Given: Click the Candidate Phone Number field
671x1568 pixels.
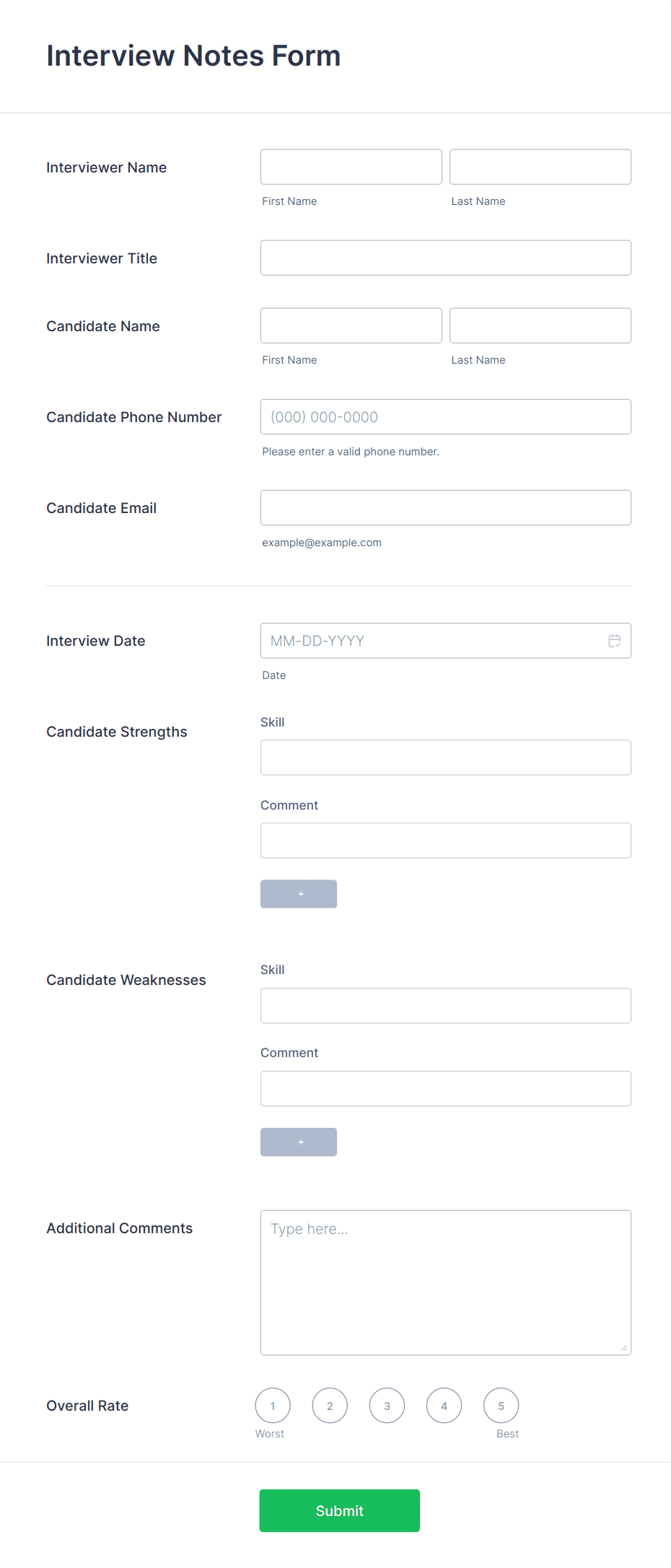Looking at the screenshot, I should pos(445,416).
